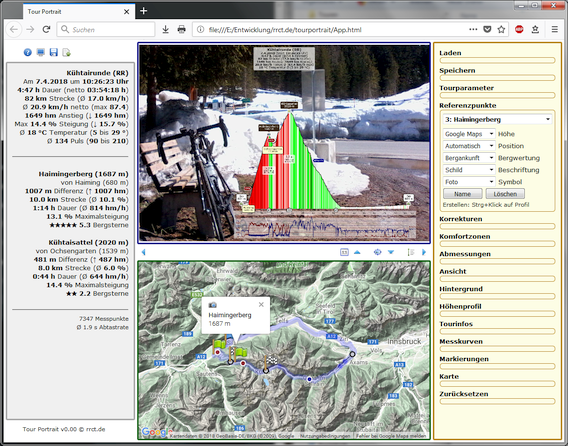
Task: Open the Google Maps Höhe dropdown
Action: (x=469, y=134)
